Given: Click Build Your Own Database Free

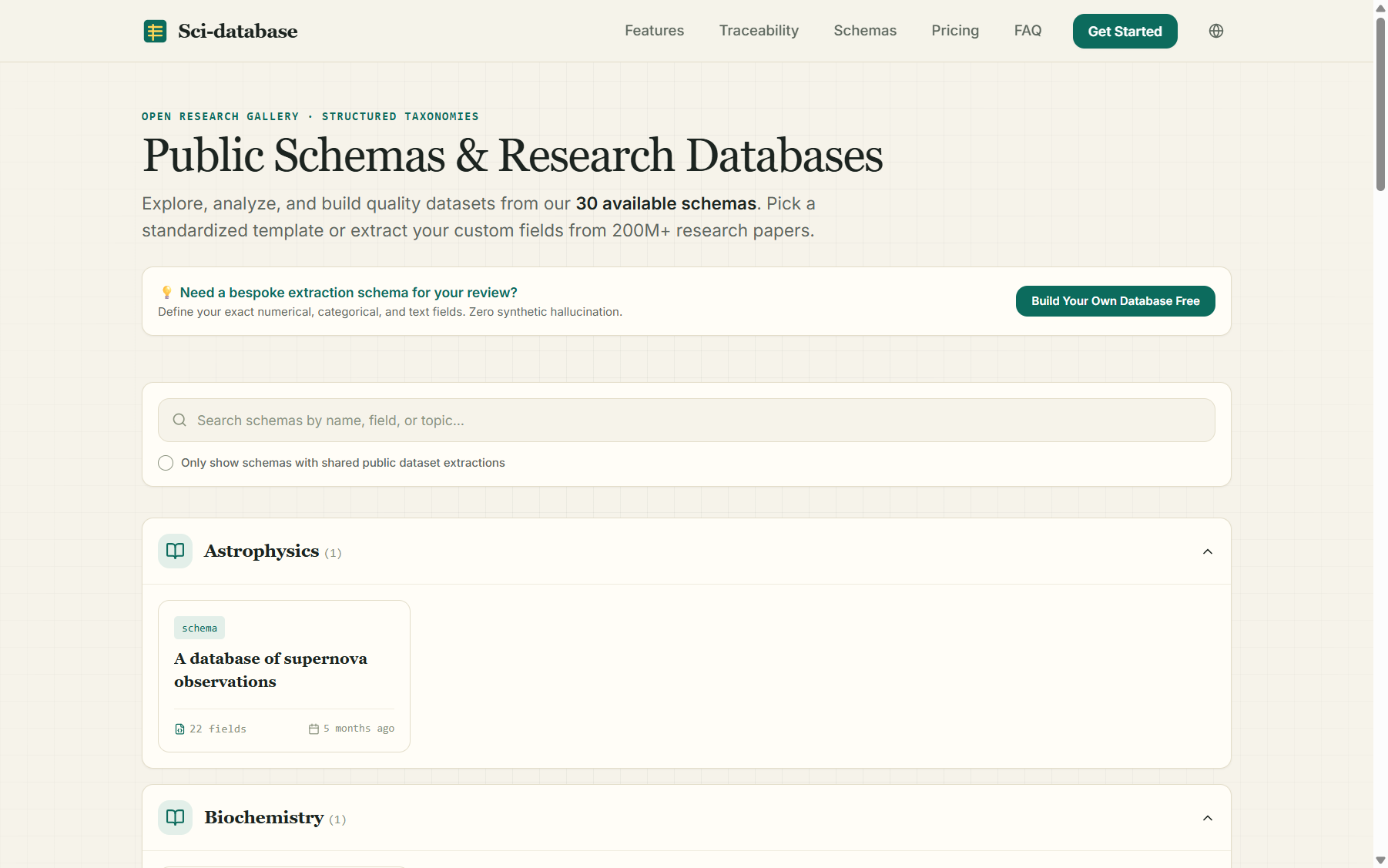Looking at the screenshot, I should click(x=1115, y=301).
